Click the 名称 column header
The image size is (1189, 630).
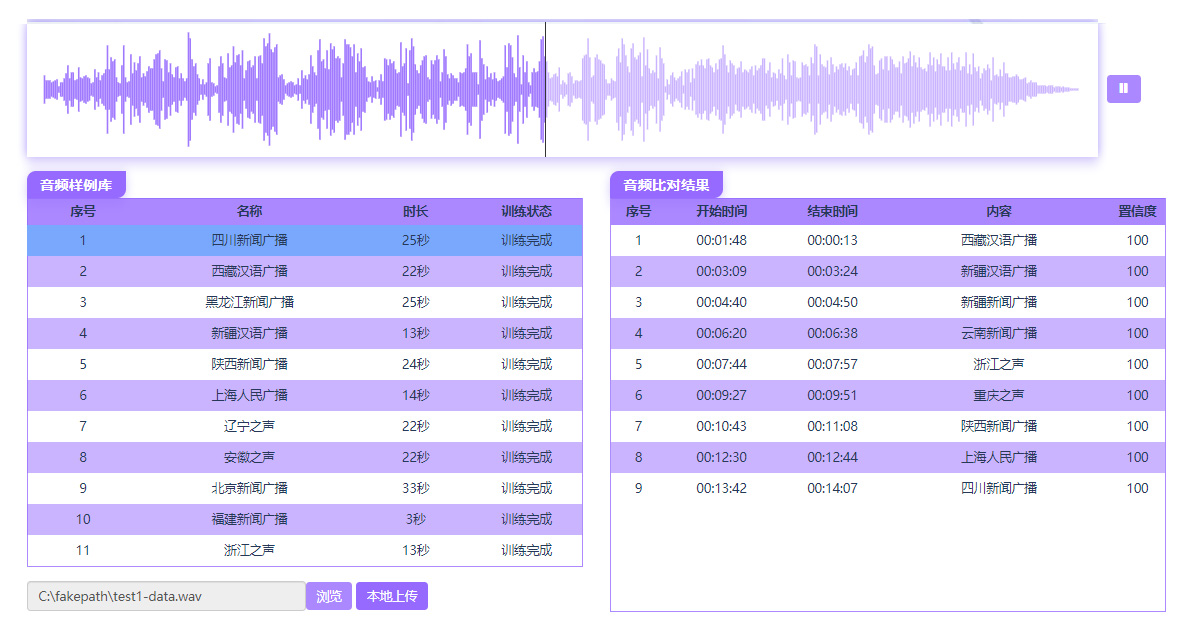coord(249,212)
